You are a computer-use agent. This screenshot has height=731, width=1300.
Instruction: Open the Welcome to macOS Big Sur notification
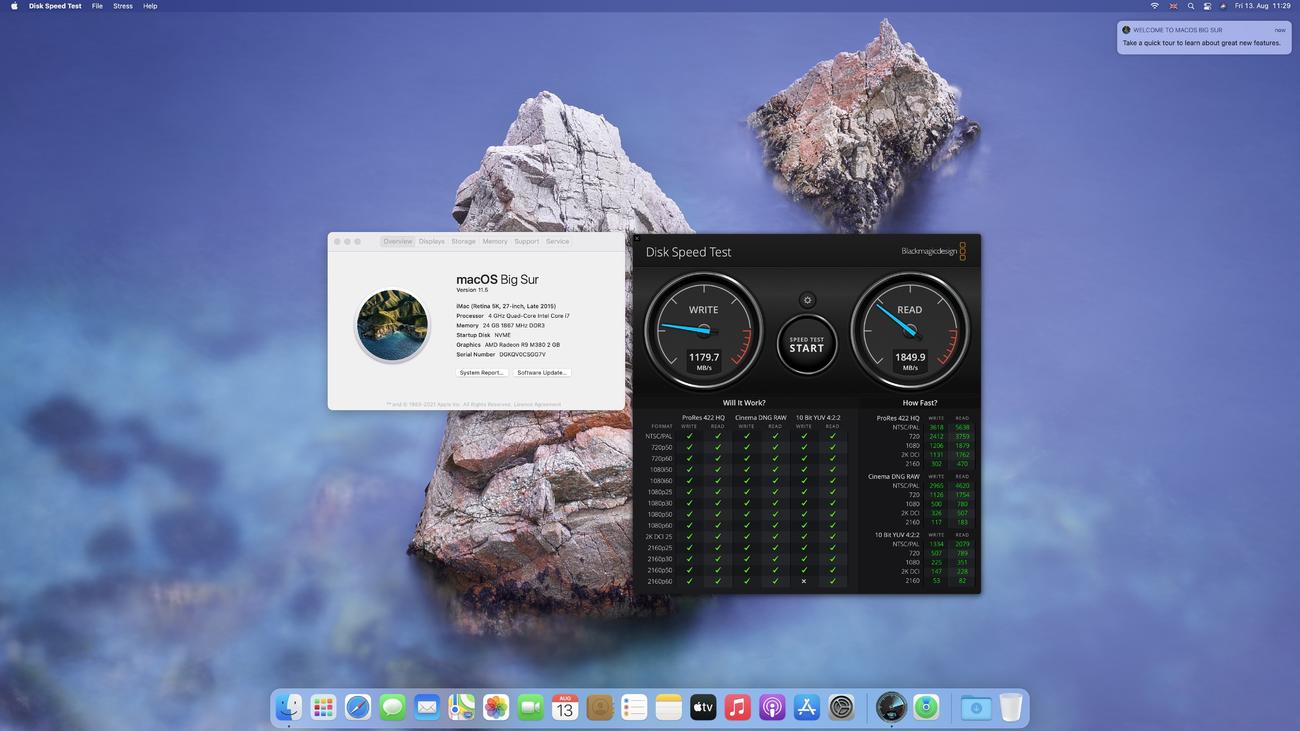[x=1204, y=37]
